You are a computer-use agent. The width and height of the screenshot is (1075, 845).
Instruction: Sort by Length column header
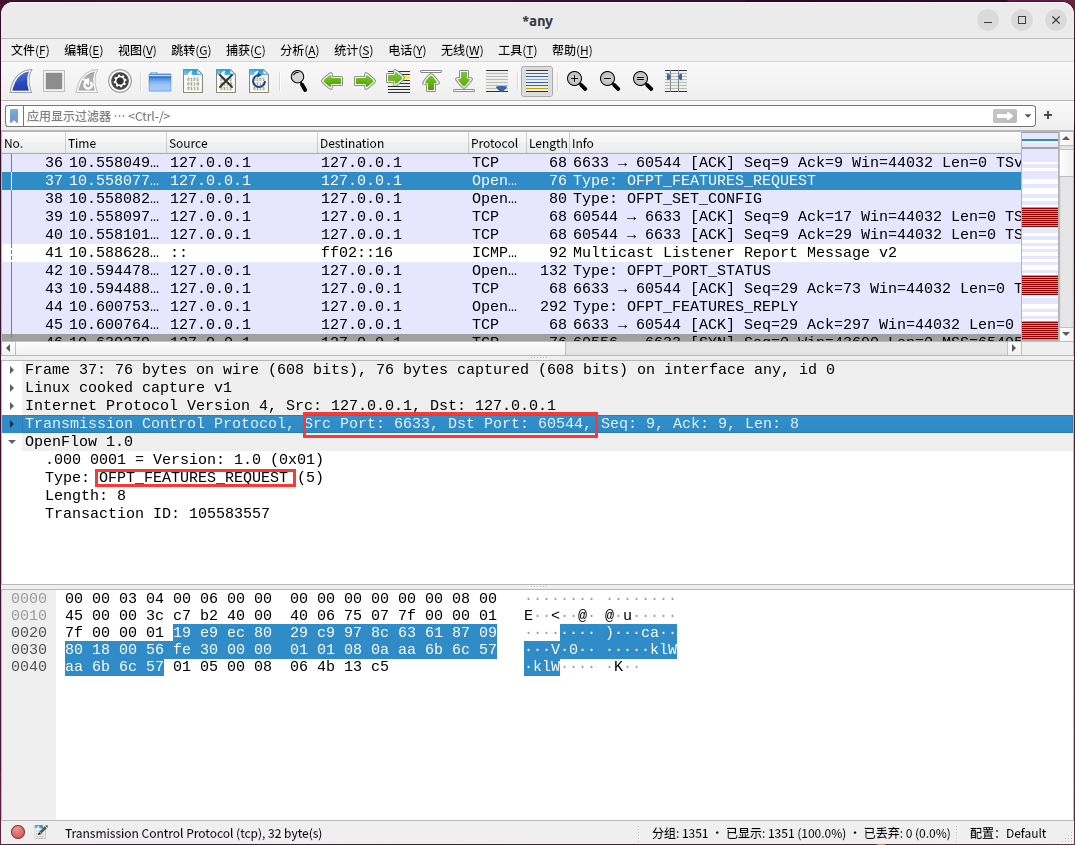click(x=548, y=143)
